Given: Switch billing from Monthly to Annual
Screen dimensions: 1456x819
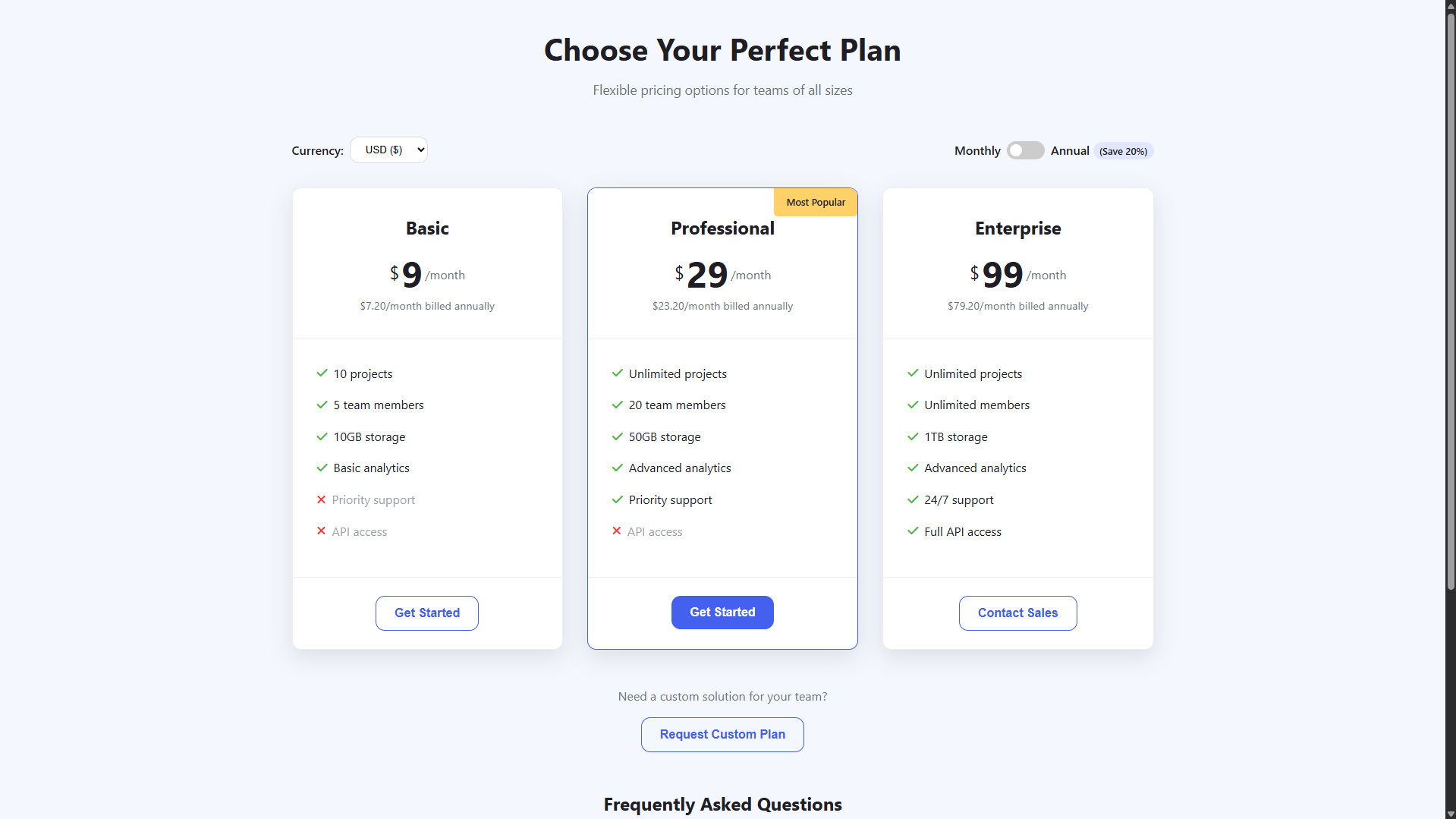Looking at the screenshot, I should pos(1025,150).
